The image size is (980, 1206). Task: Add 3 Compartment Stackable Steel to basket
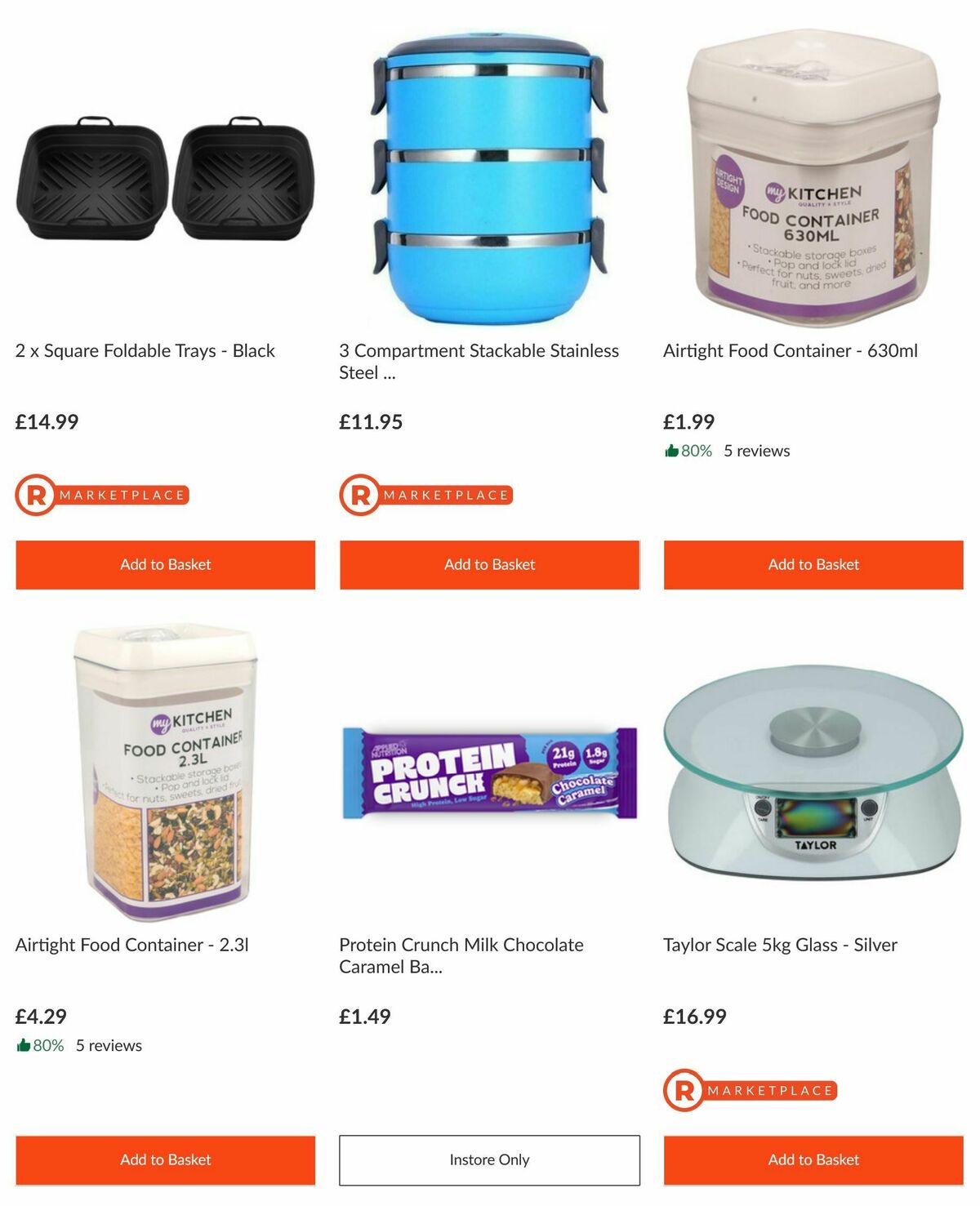pyautogui.click(x=489, y=564)
